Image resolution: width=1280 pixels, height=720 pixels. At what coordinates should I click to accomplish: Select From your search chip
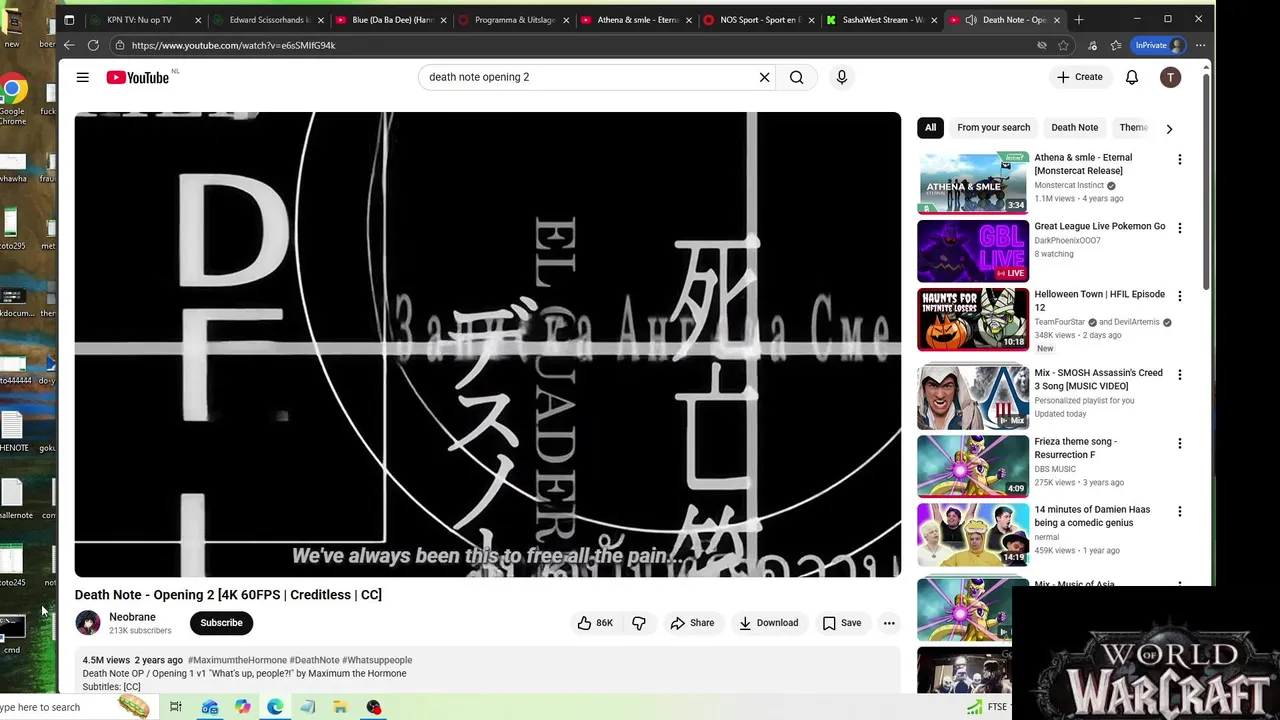pos(993,127)
